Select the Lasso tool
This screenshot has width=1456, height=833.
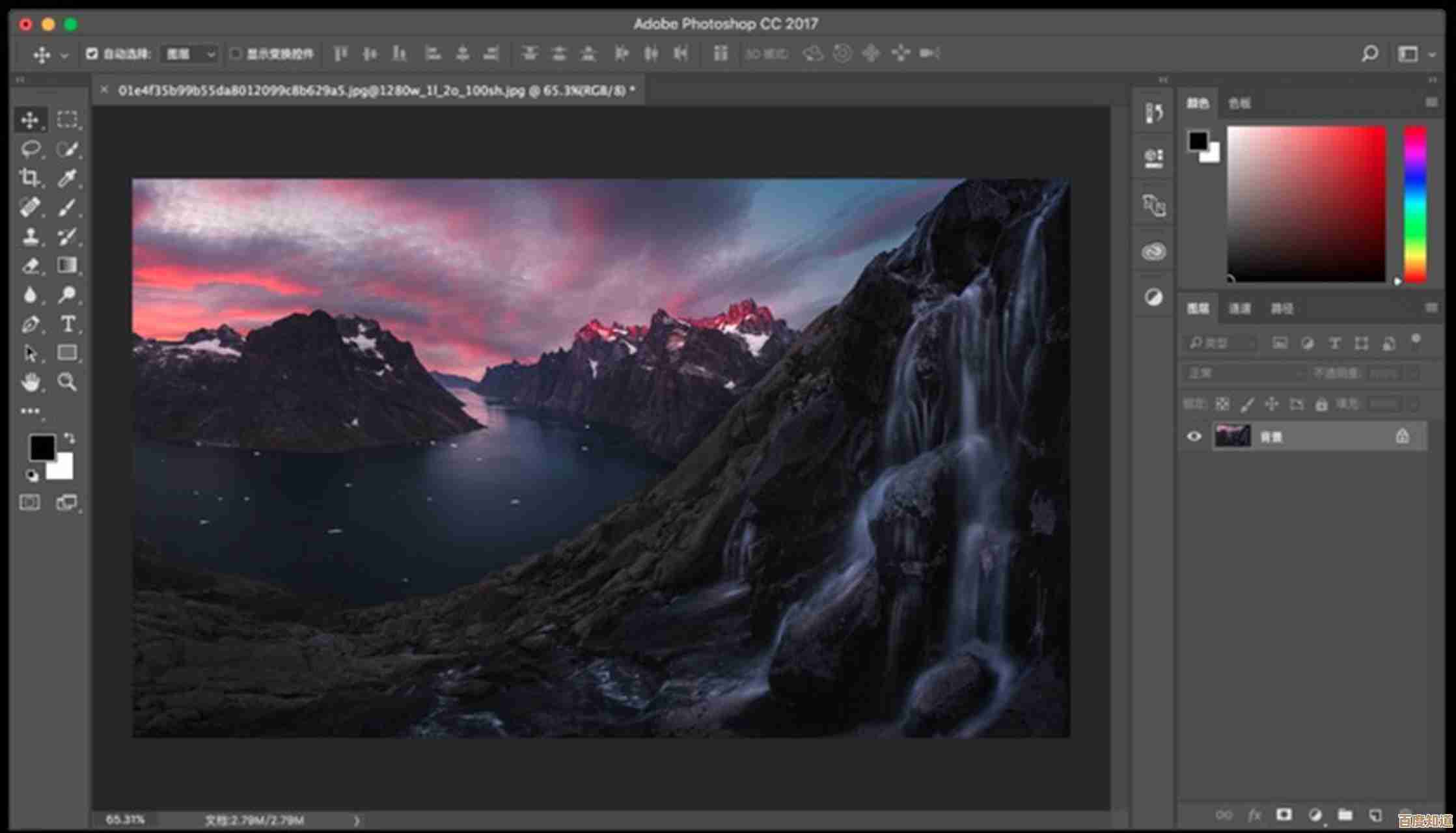click(x=29, y=149)
